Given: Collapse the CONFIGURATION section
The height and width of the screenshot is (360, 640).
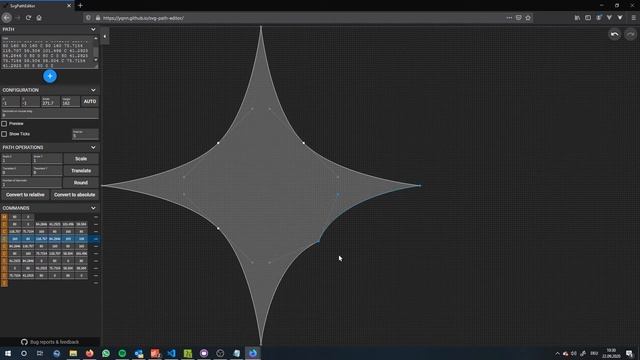Looking at the screenshot, I should click(93, 90).
